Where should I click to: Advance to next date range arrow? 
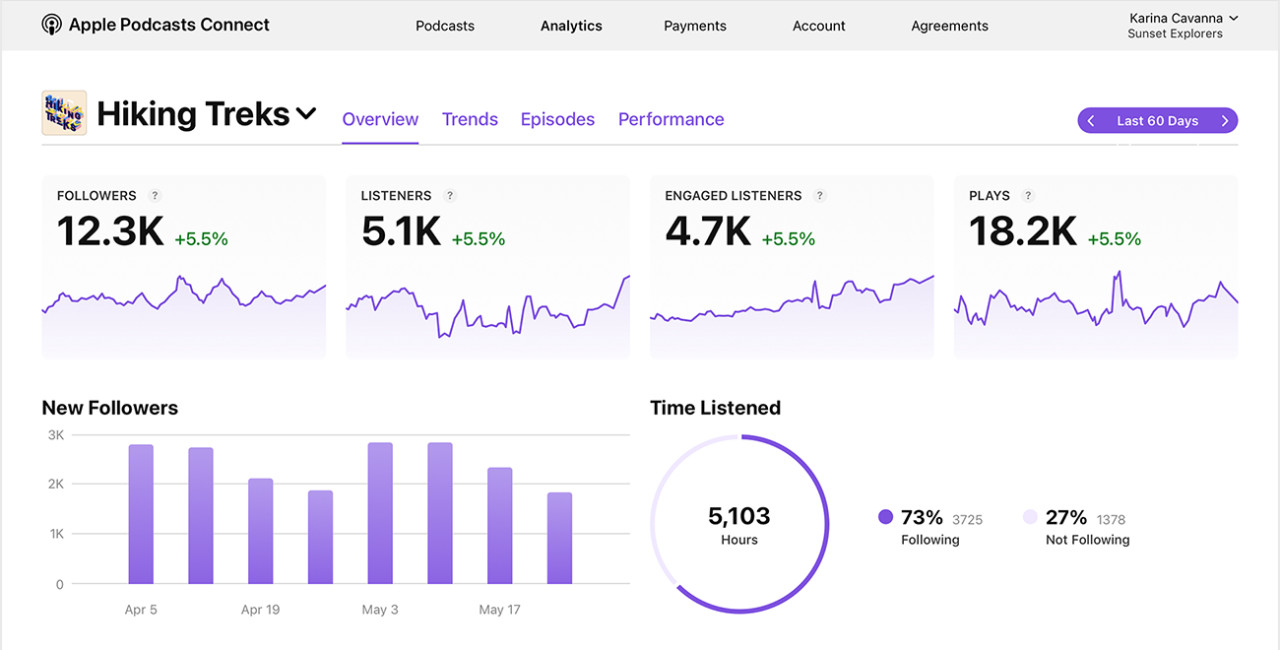pos(1224,121)
